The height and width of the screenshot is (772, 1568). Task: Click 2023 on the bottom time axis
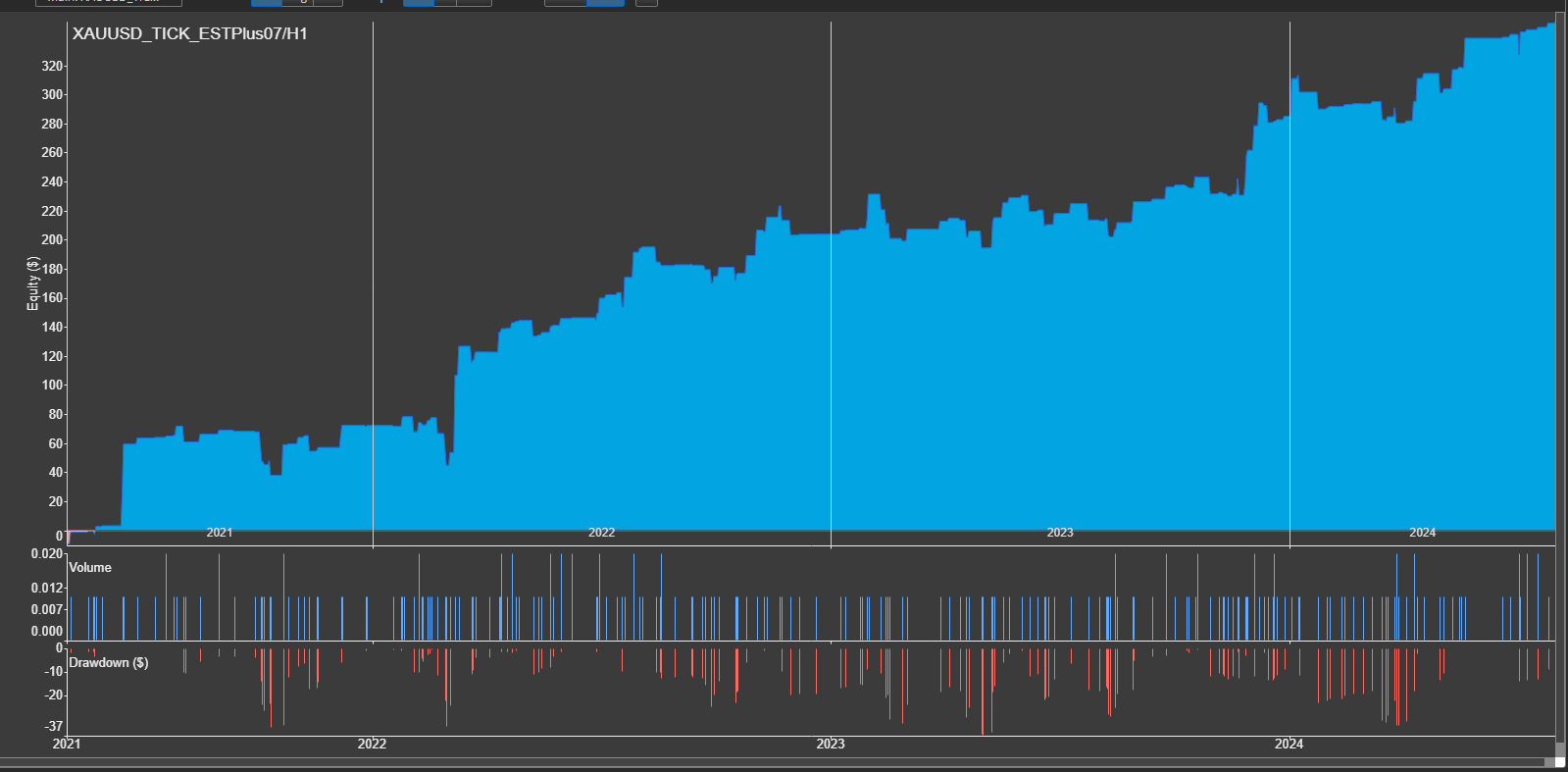[x=831, y=744]
